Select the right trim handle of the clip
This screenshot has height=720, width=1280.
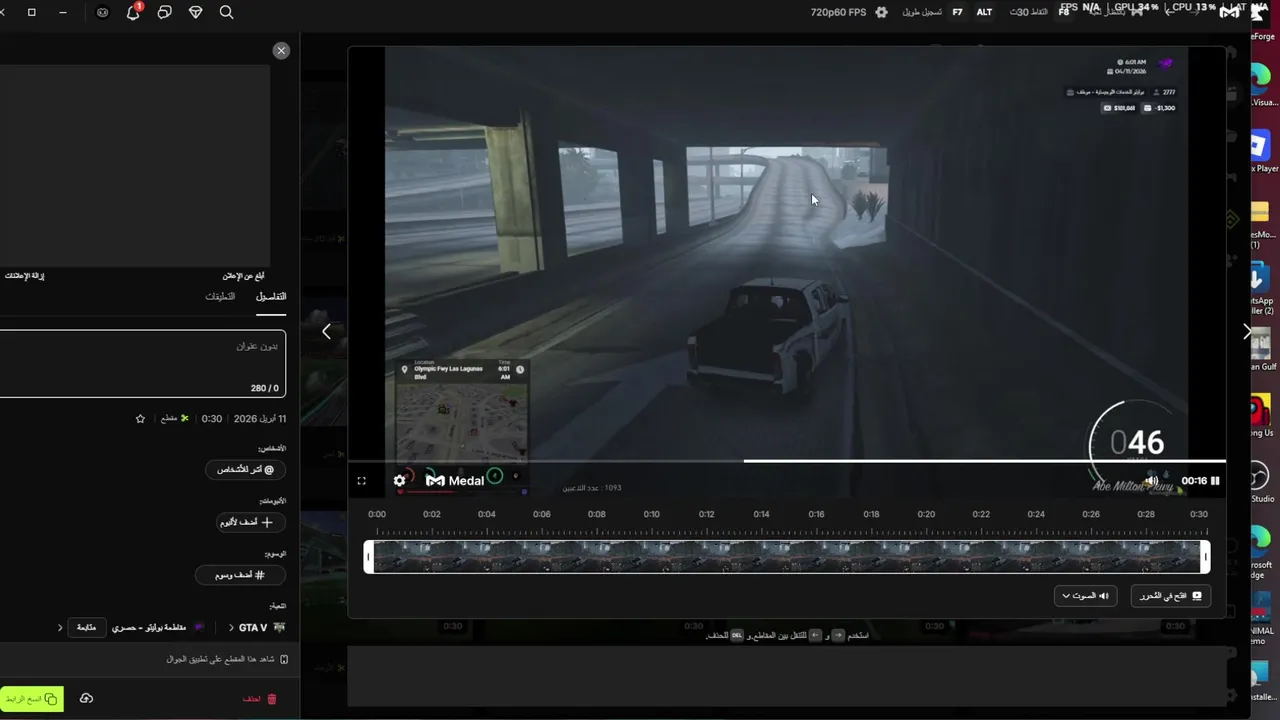[1205, 557]
